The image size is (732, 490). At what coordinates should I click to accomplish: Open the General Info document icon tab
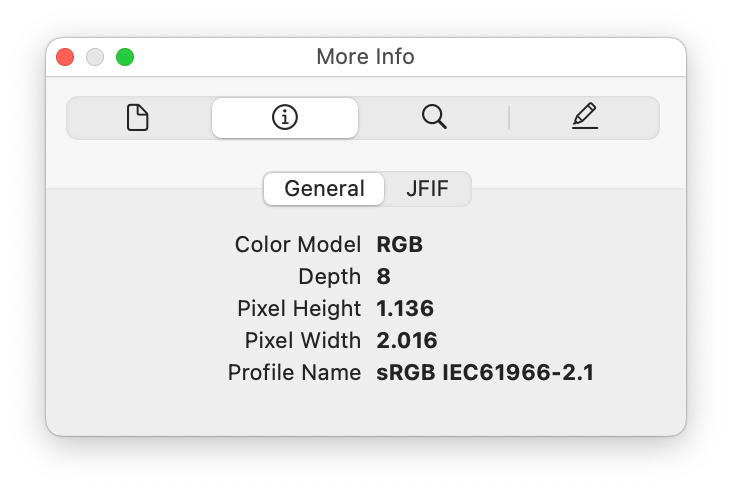(138, 118)
